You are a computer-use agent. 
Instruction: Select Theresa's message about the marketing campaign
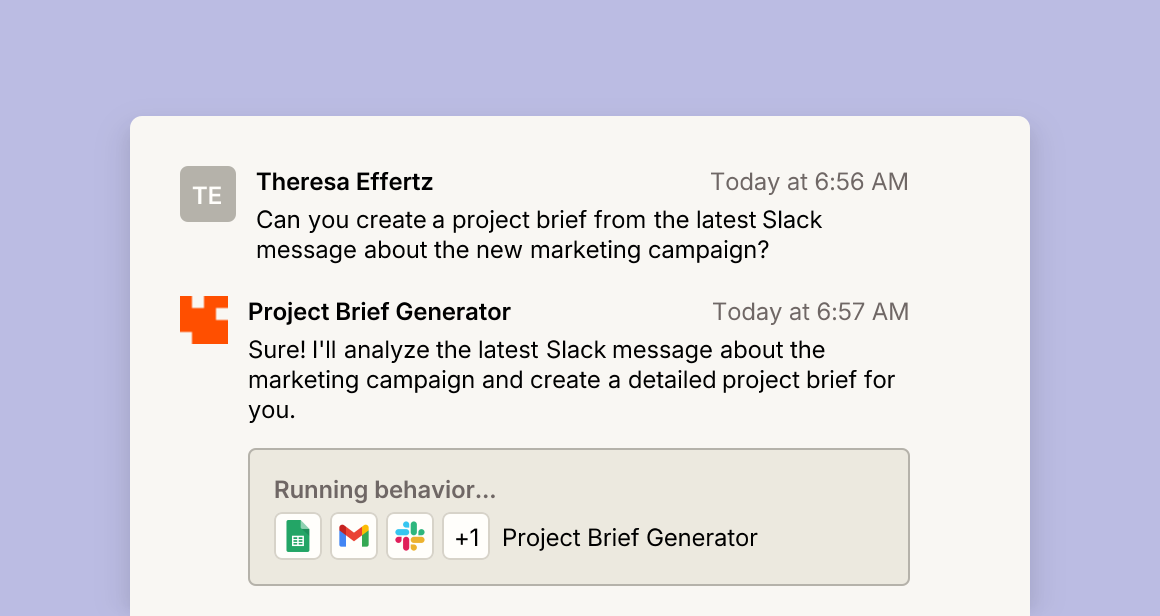pos(539,234)
